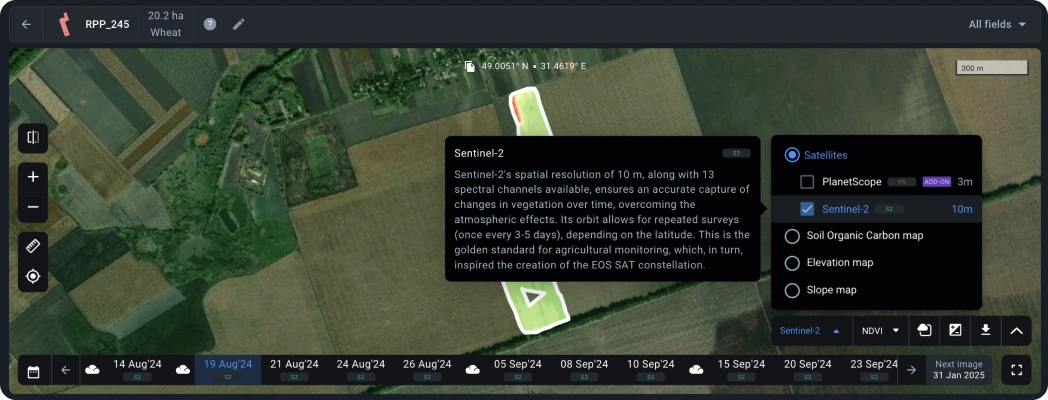Enter fullscreen map mode
This screenshot has height=400, width=1048.
(x=1016, y=370)
